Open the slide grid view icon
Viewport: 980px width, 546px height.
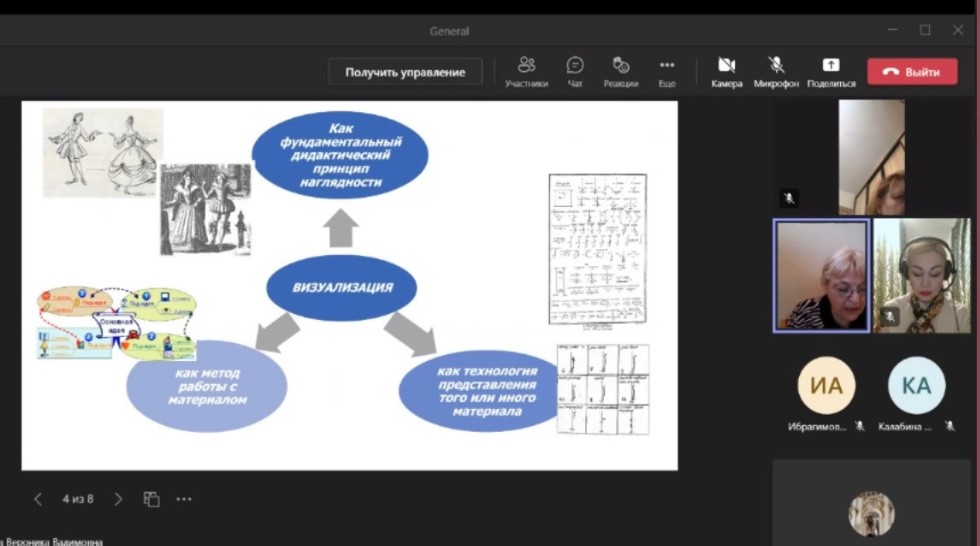151,499
